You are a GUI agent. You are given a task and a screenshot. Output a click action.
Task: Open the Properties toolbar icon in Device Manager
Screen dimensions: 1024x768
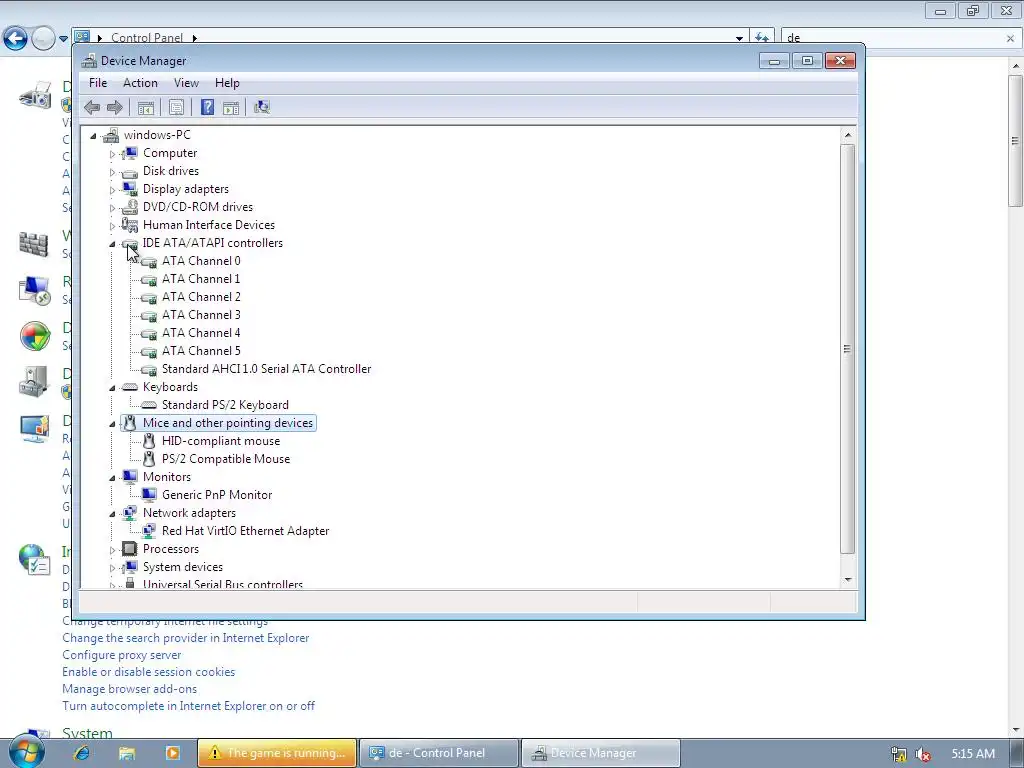pos(176,107)
